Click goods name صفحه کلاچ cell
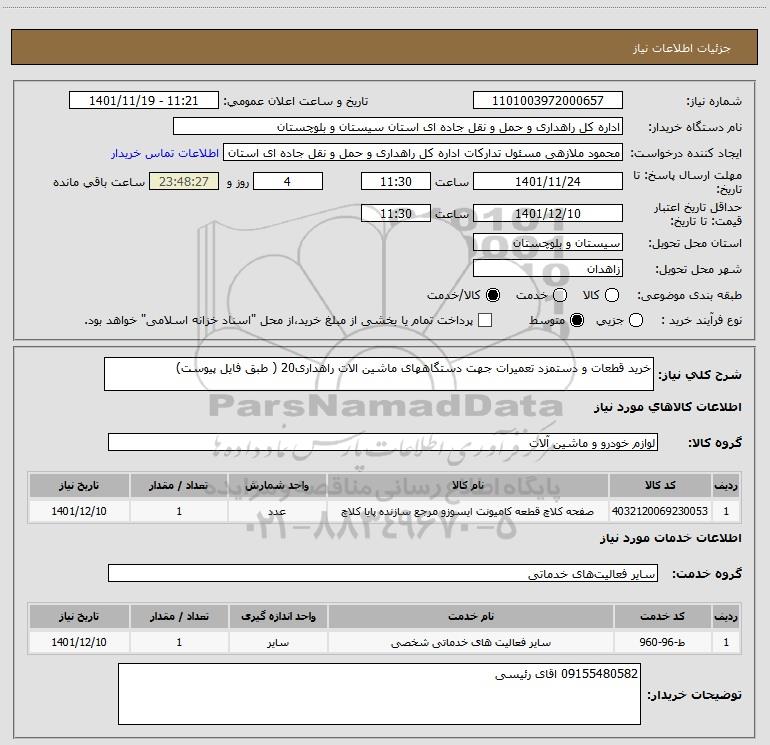770x745 pixels. pos(468,511)
